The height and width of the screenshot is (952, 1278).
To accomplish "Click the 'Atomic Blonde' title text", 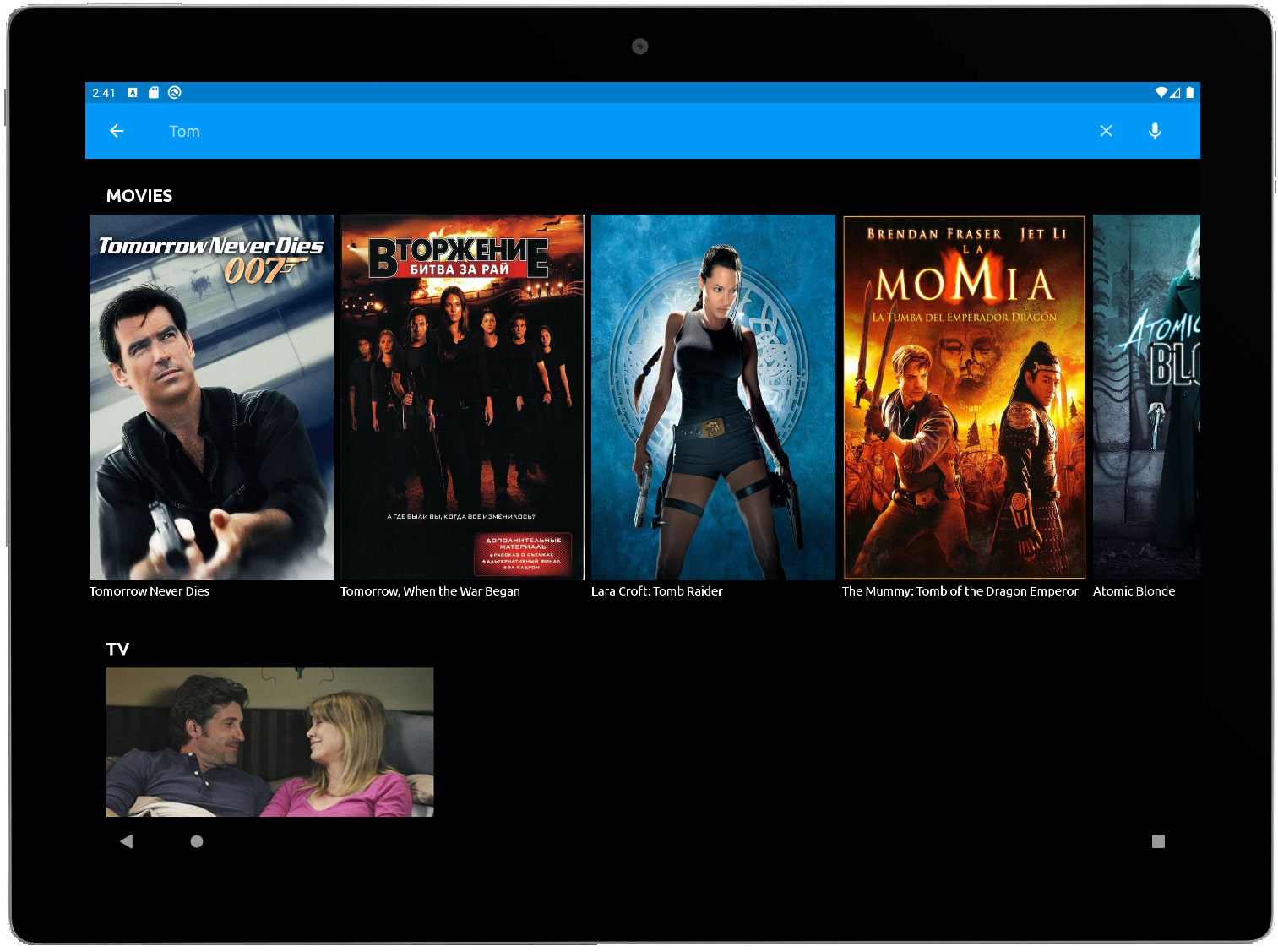I will pyautogui.click(x=1134, y=591).
